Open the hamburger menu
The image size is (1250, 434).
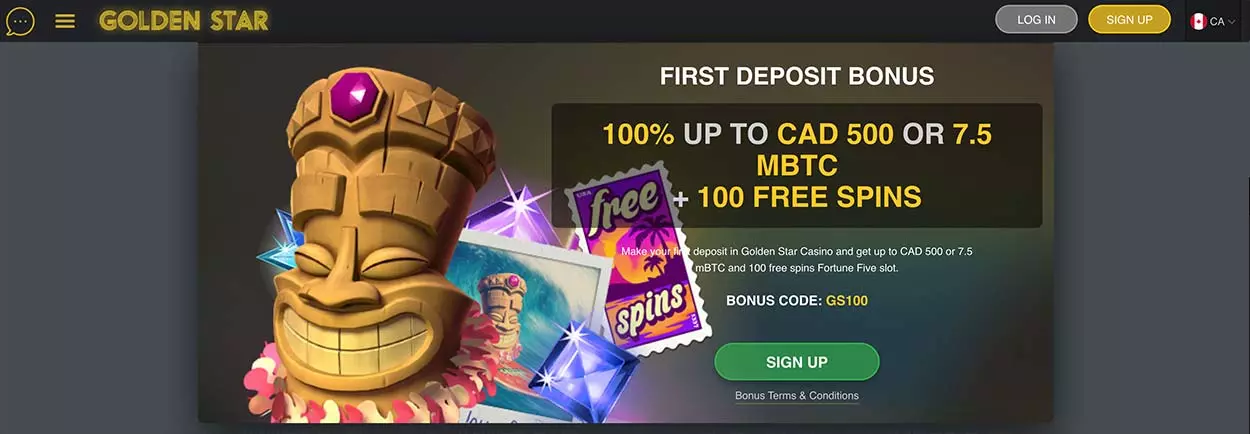coord(65,21)
